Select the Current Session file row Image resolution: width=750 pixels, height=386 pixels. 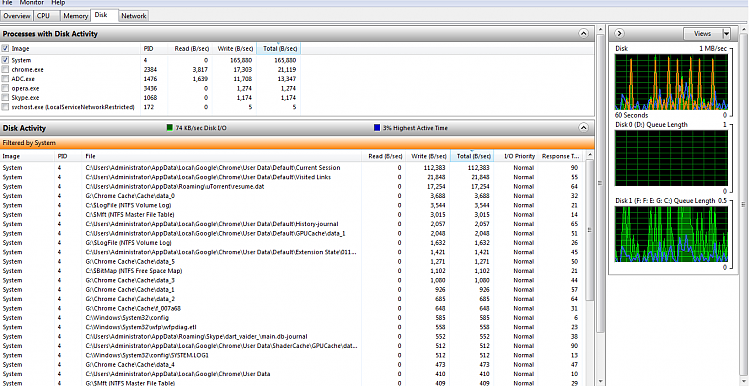292,168
